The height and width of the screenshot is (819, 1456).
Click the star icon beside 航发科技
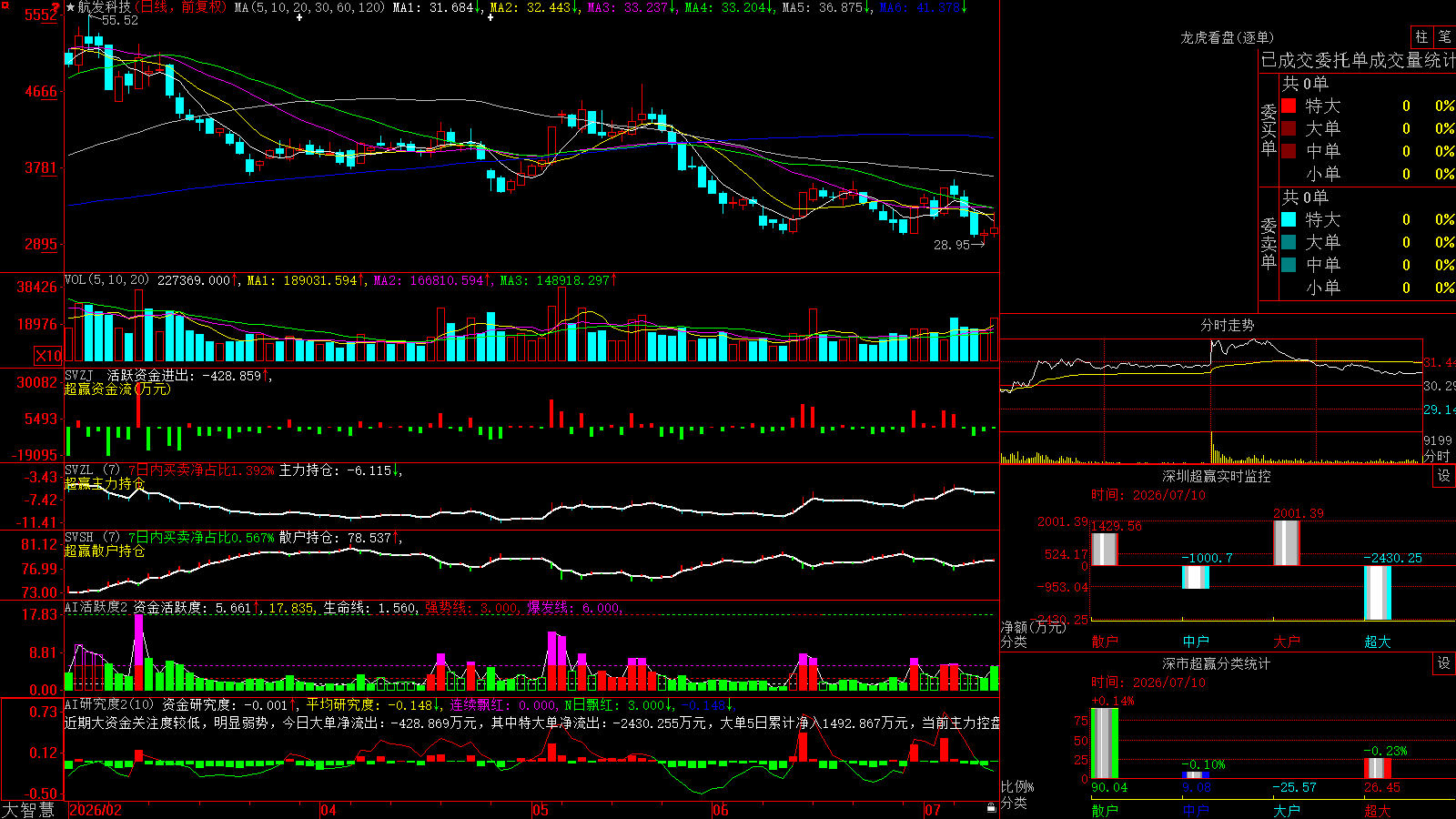click(70, 7)
